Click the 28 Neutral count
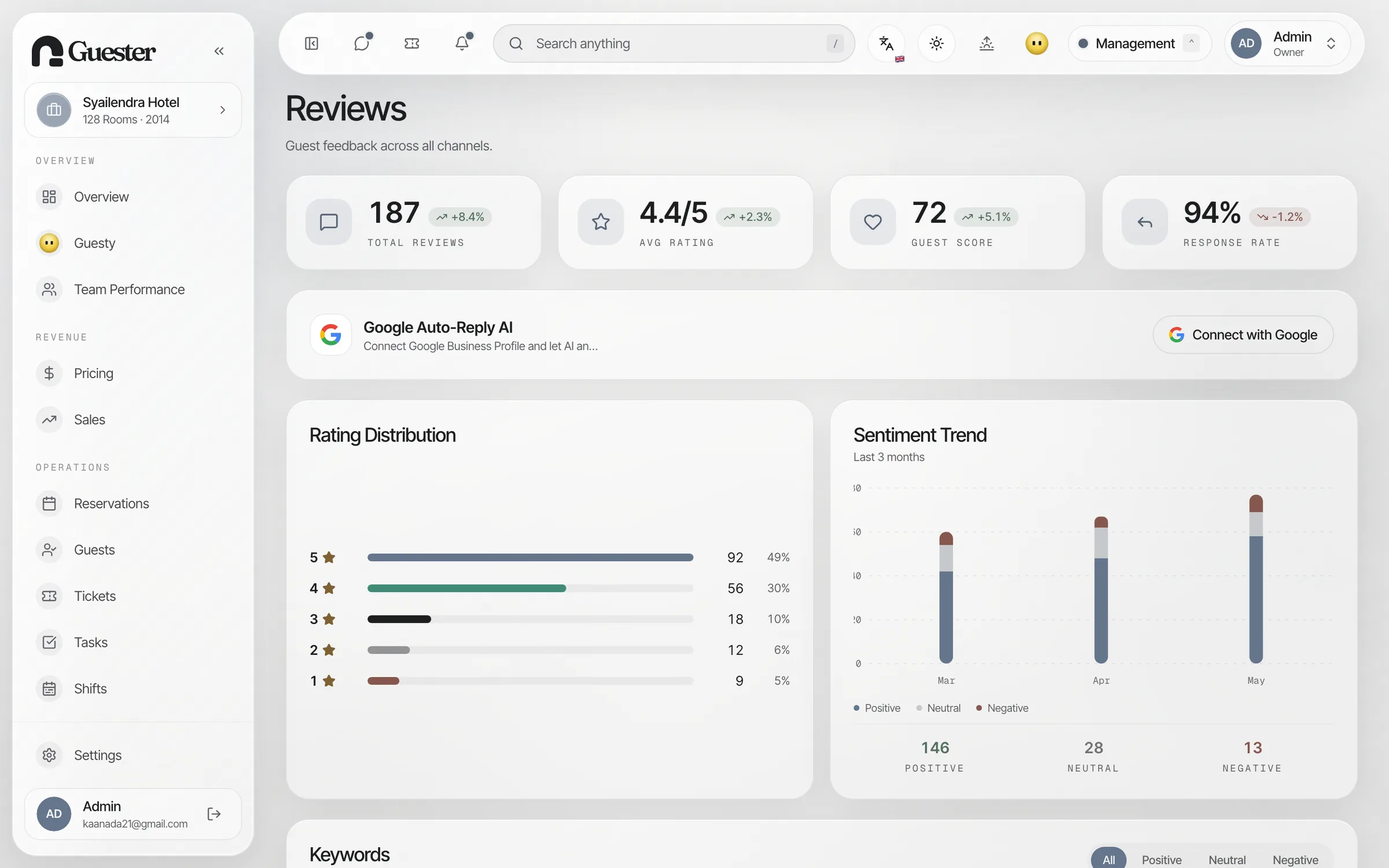The height and width of the screenshot is (868, 1389). point(1093,748)
